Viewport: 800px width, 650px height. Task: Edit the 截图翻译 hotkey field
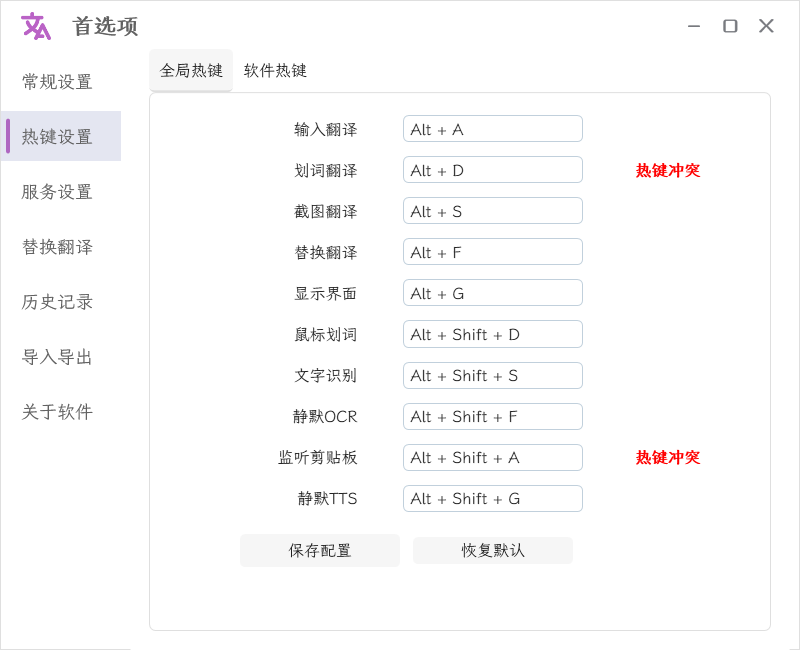click(x=492, y=211)
